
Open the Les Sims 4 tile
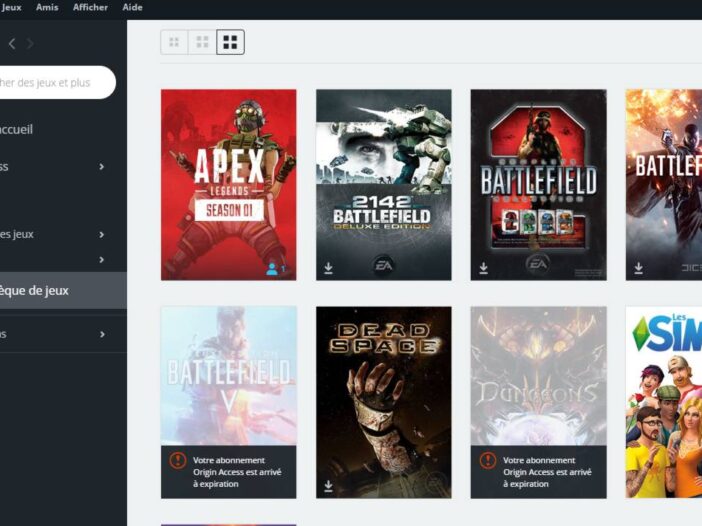pyautogui.click(x=663, y=402)
